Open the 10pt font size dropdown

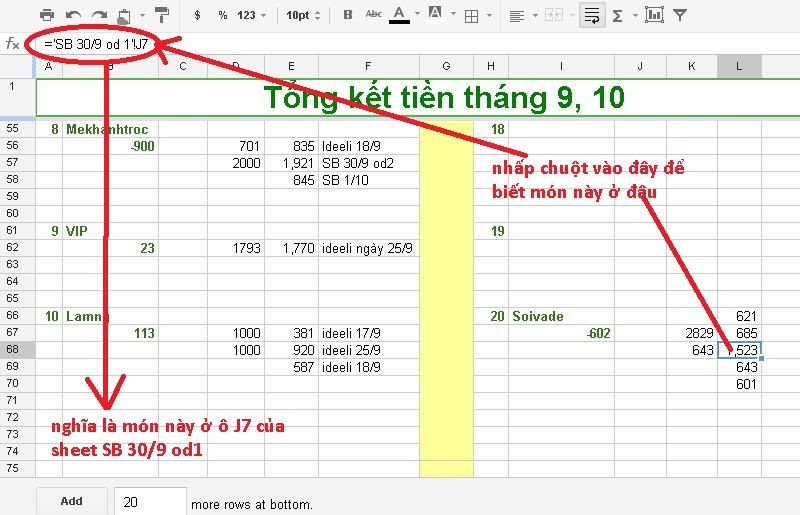pos(303,15)
